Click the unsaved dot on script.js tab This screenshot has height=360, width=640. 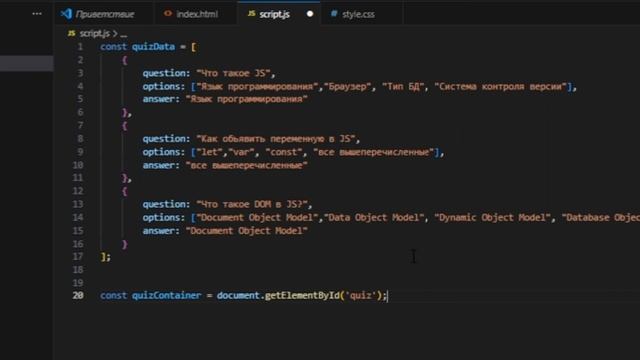tap(310, 14)
